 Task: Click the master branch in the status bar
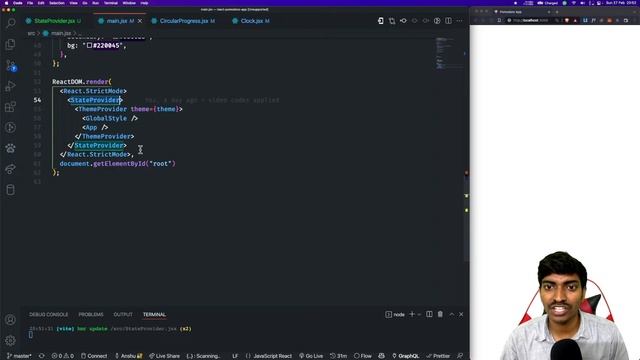19,356
